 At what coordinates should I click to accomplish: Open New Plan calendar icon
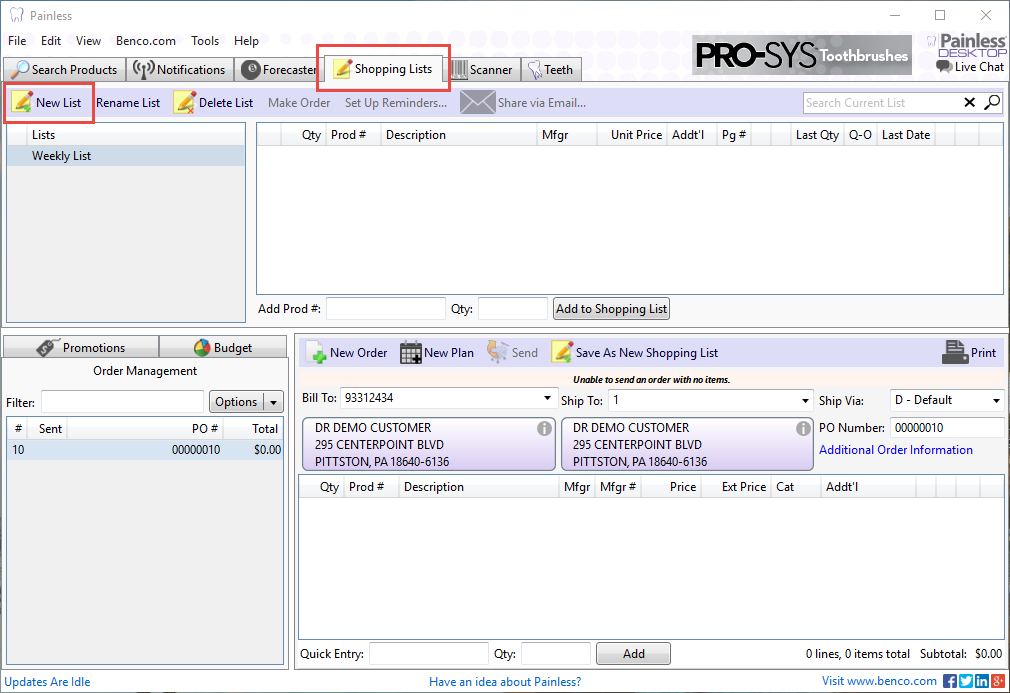point(410,352)
